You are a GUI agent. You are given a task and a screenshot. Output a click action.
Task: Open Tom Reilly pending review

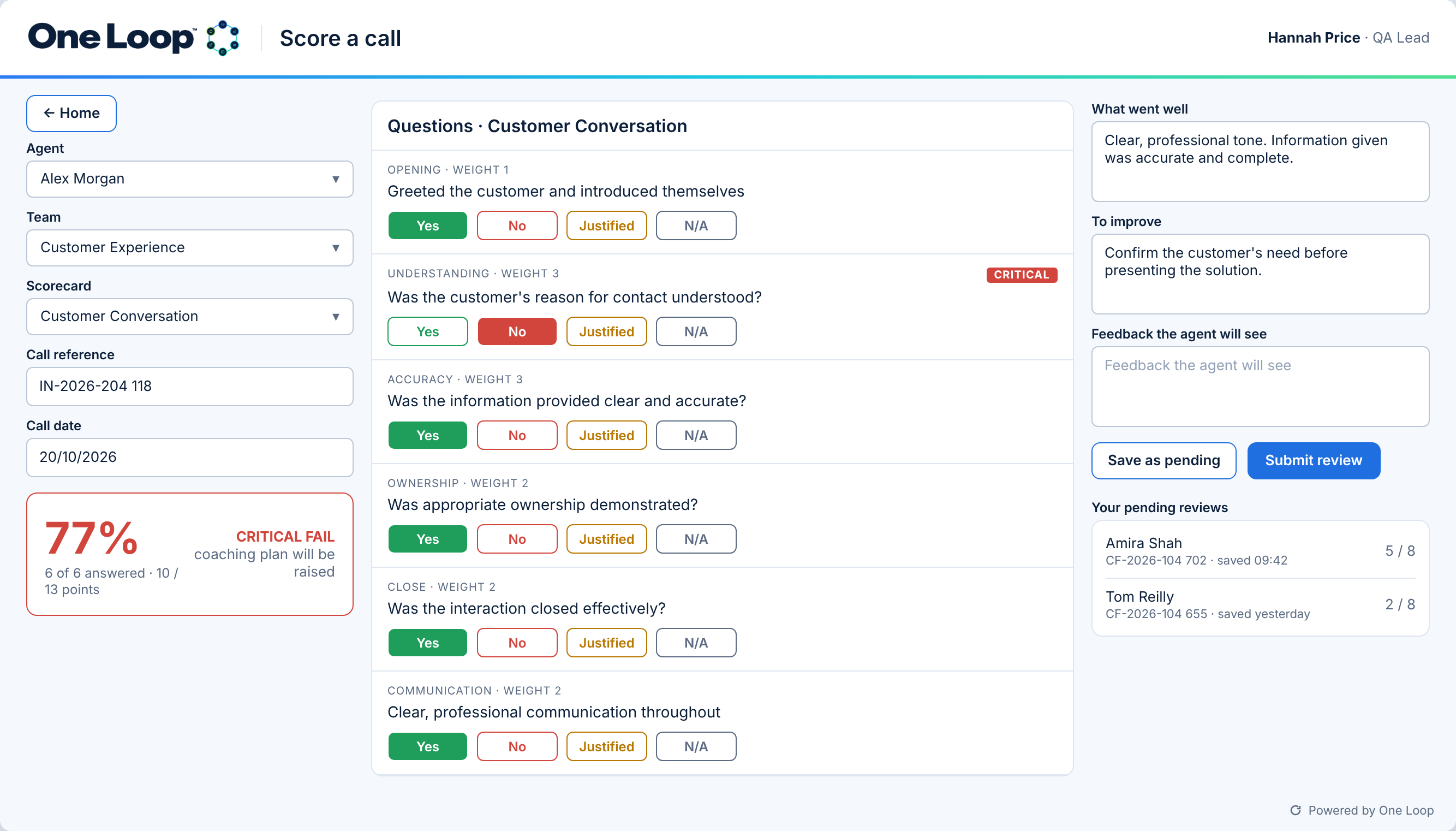pos(1261,605)
